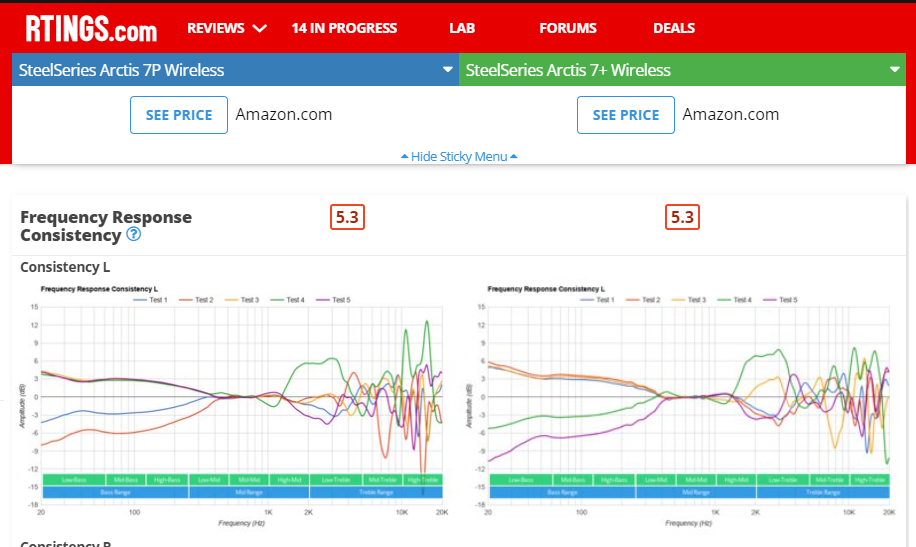This screenshot has height=547, width=916.
Task: Click SEE PRICE for Arctis 7+ Wireless
Action: tap(626, 115)
